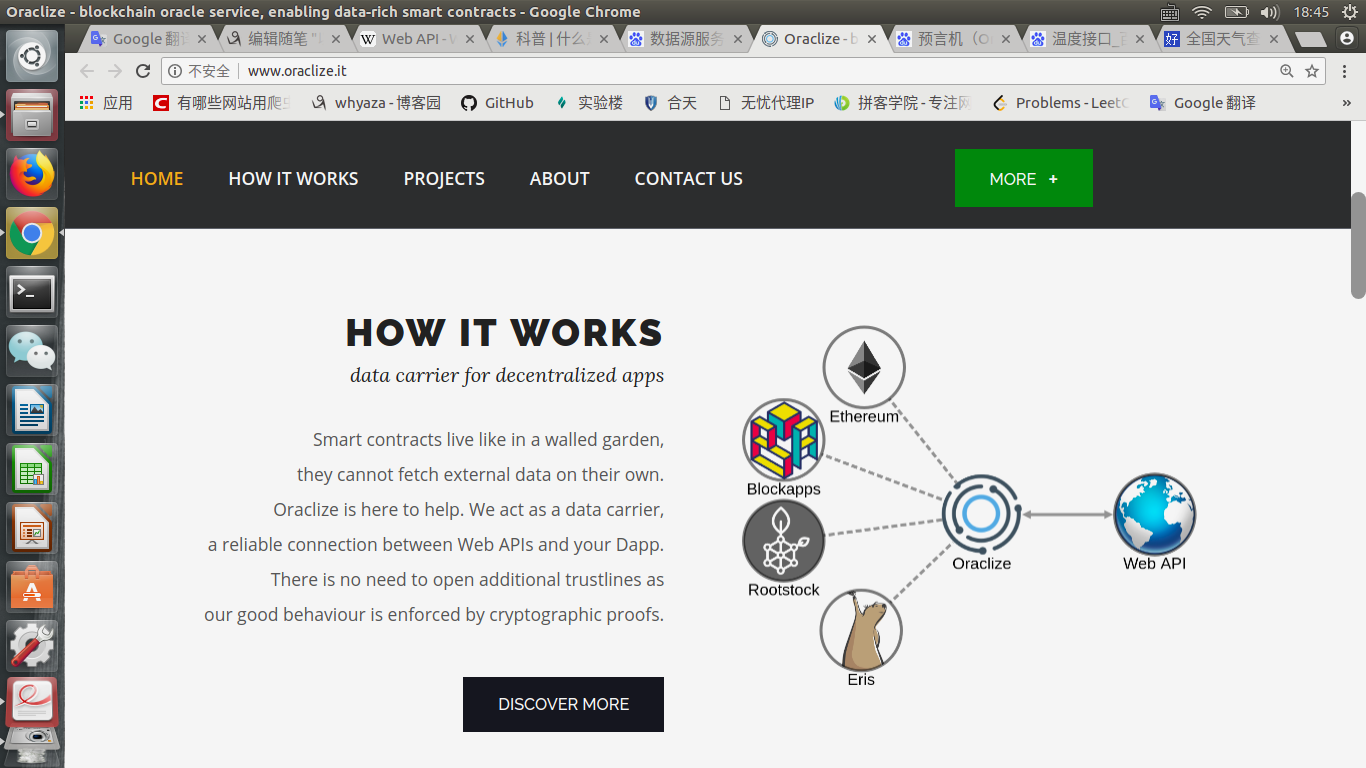The image size is (1366, 768).
Task: Go back to the previous page
Action: [x=87, y=71]
